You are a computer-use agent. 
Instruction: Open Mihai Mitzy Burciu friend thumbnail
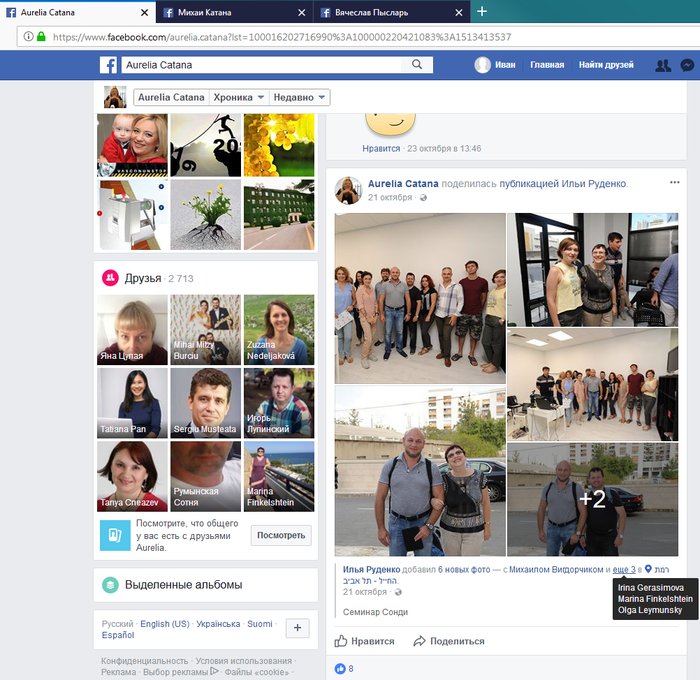206,330
